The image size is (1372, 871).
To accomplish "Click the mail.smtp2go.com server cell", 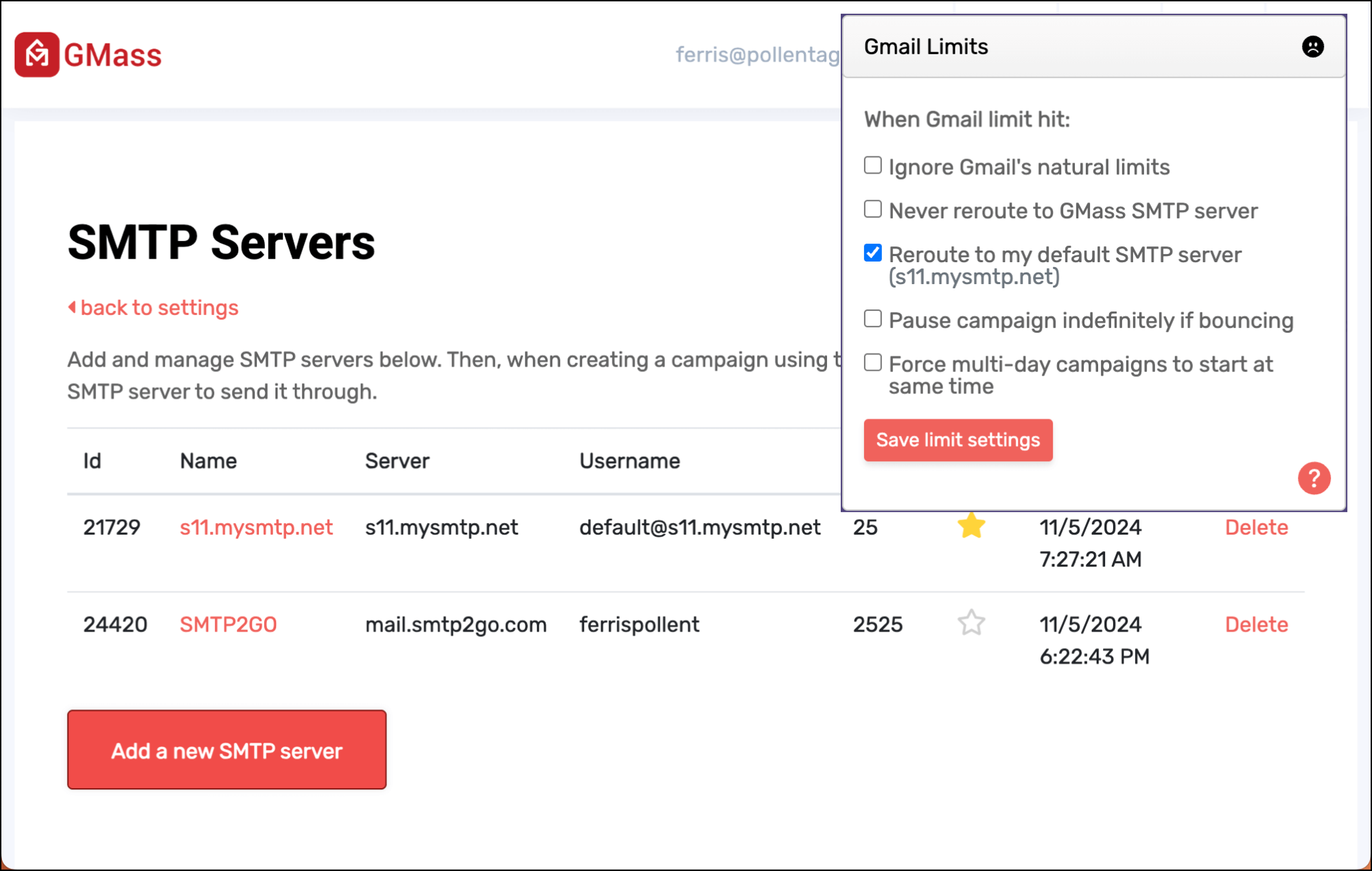I will point(456,625).
